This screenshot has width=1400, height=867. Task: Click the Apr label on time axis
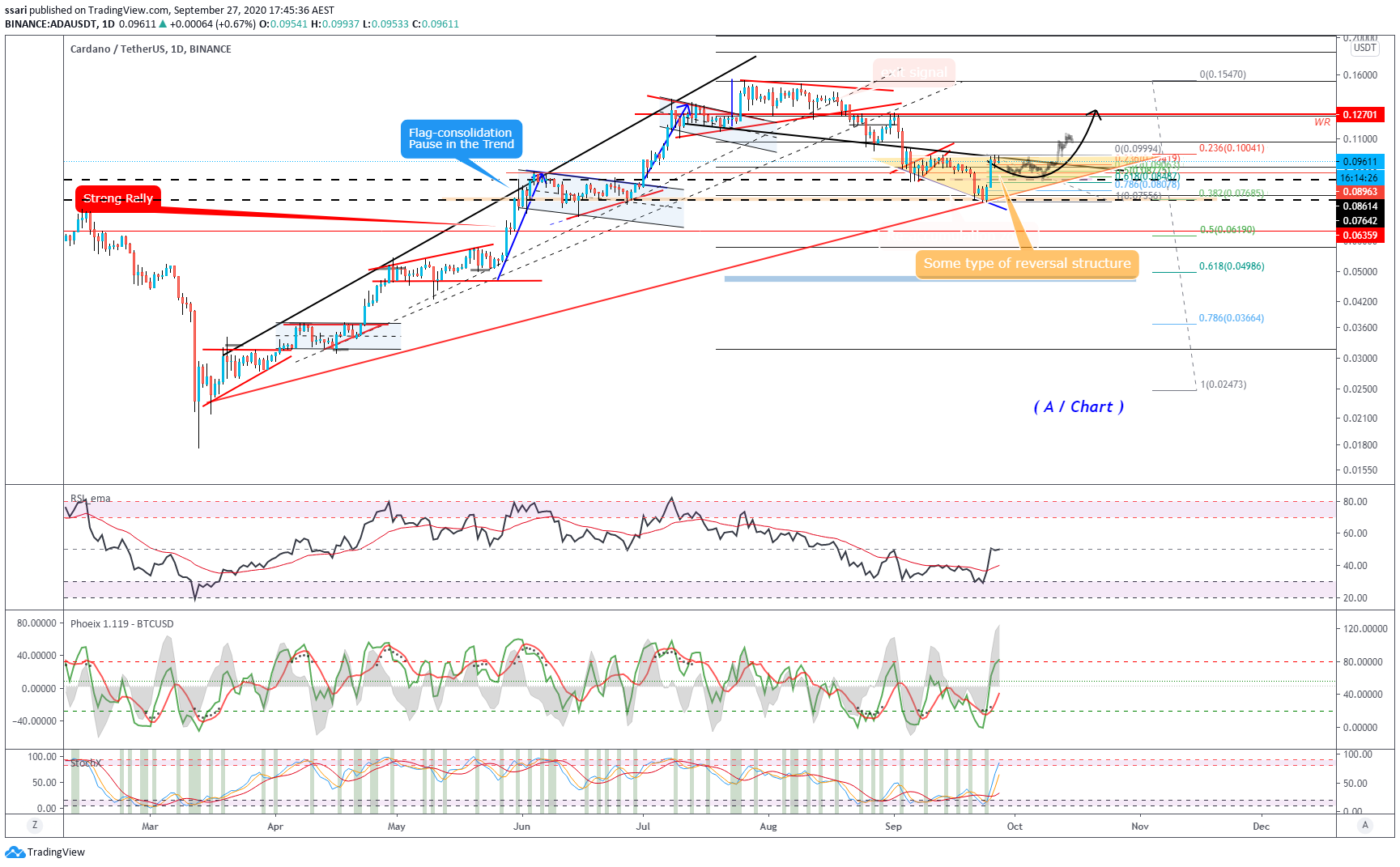click(275, 827)
